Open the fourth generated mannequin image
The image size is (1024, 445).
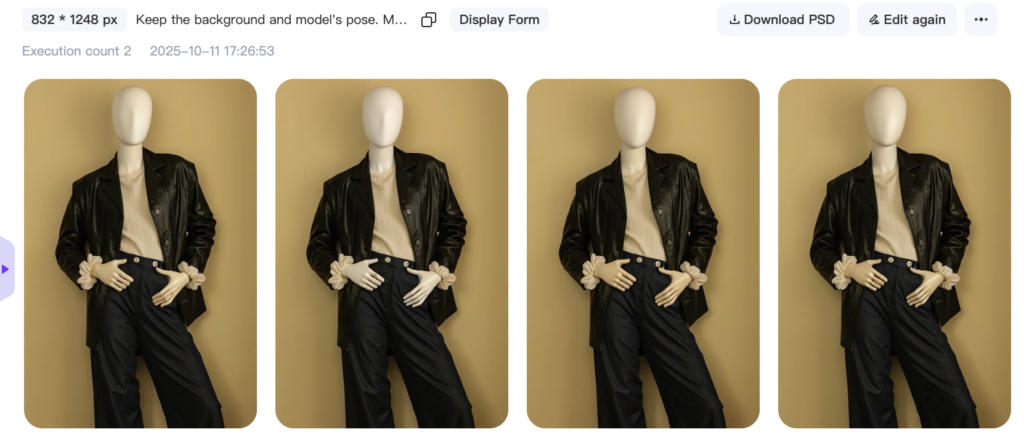click(x=894, y=254)
